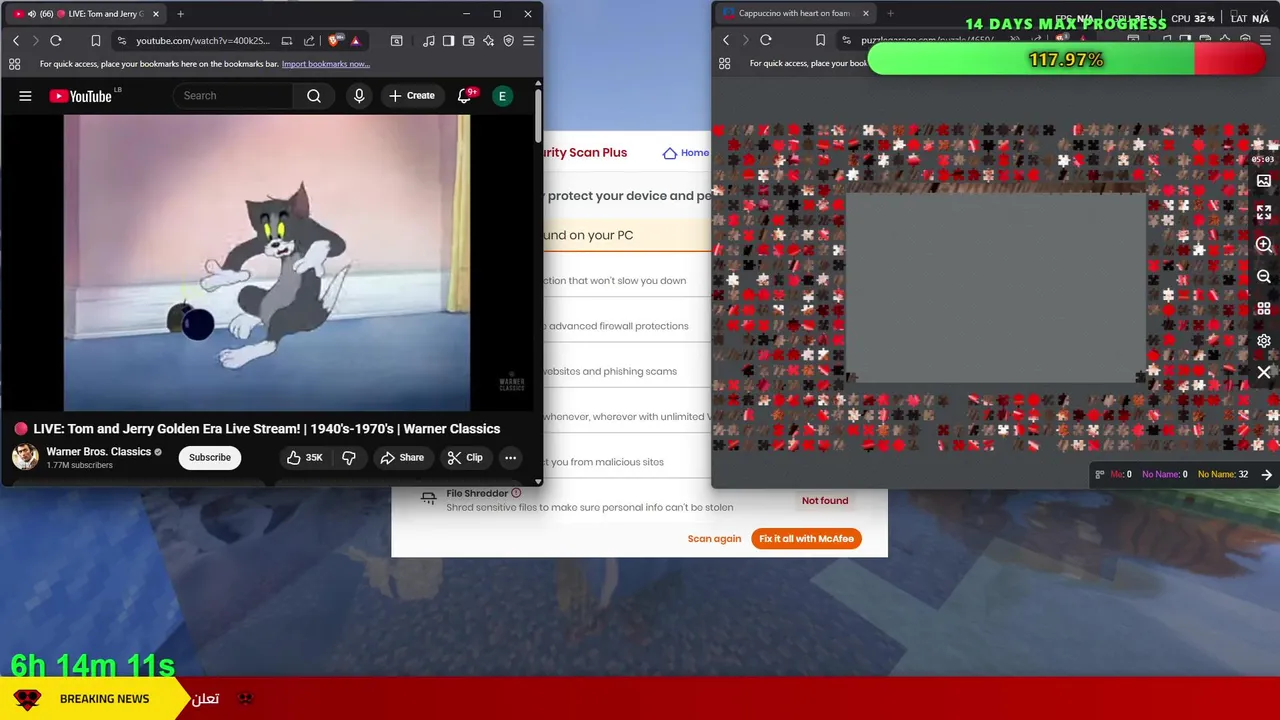
Task: Click Fix it all with McAfee button
Action: point(806,539)
